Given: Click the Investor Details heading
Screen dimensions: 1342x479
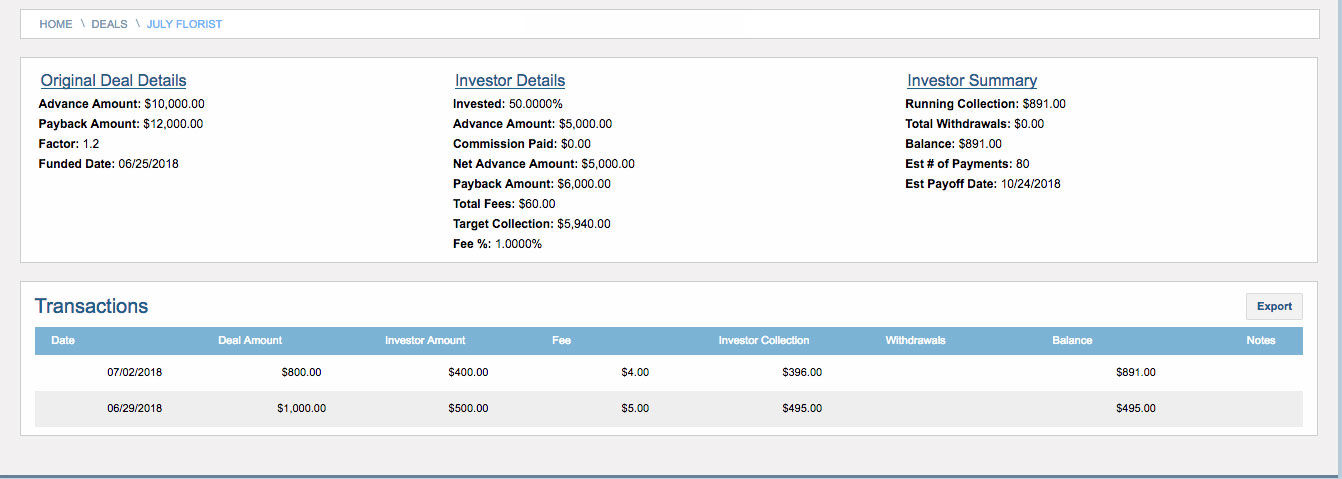Looking at the screenshot, I should pyautogui.click(x=510, y=81).
